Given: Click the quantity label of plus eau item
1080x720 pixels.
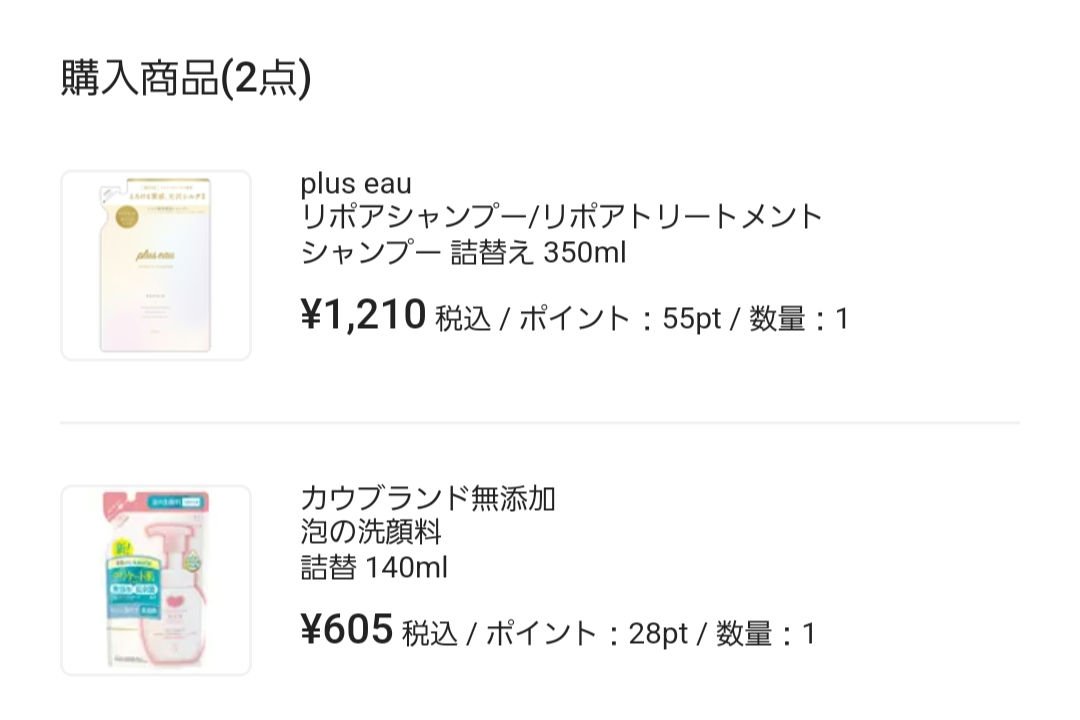Looking at the screenshot, I should tap(798, 319).
